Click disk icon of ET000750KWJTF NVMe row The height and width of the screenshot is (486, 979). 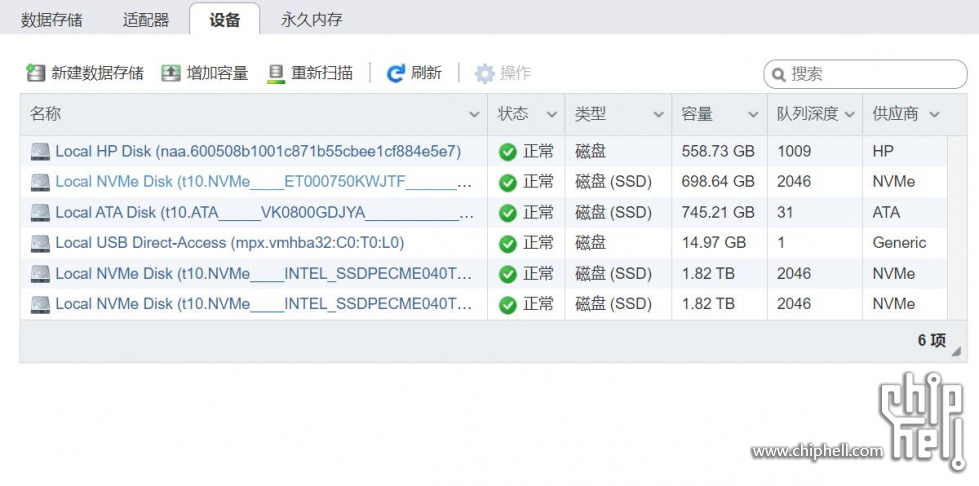click(41, 182)
